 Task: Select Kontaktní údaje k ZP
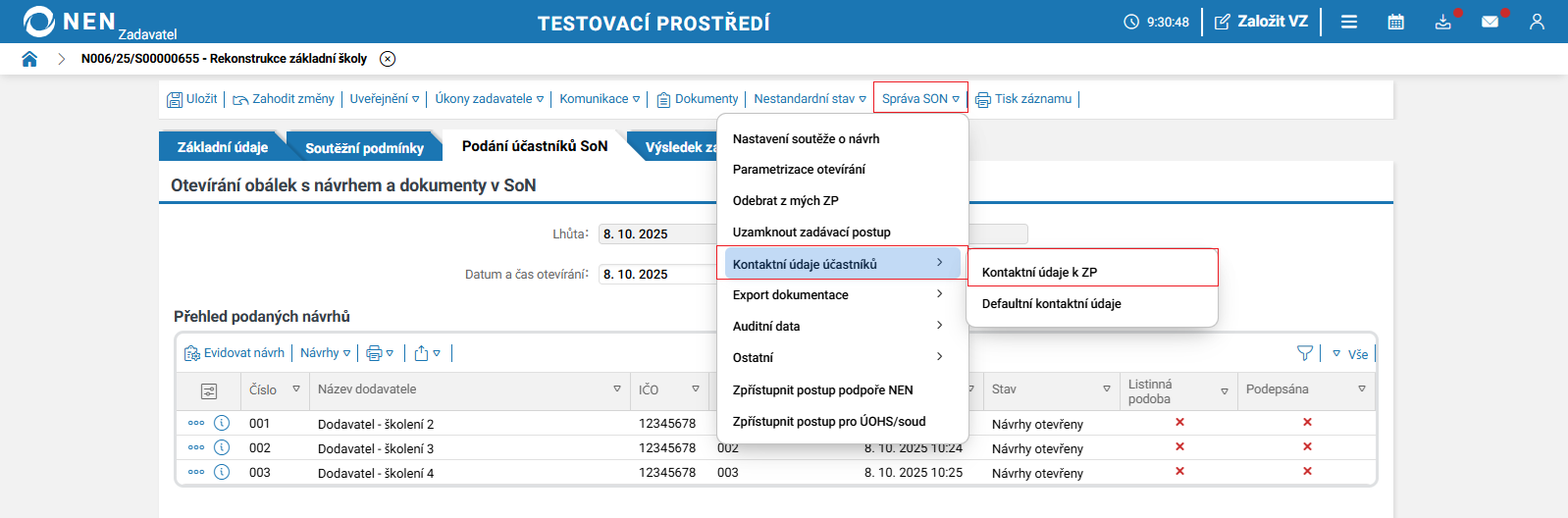tap(1093, 272)
